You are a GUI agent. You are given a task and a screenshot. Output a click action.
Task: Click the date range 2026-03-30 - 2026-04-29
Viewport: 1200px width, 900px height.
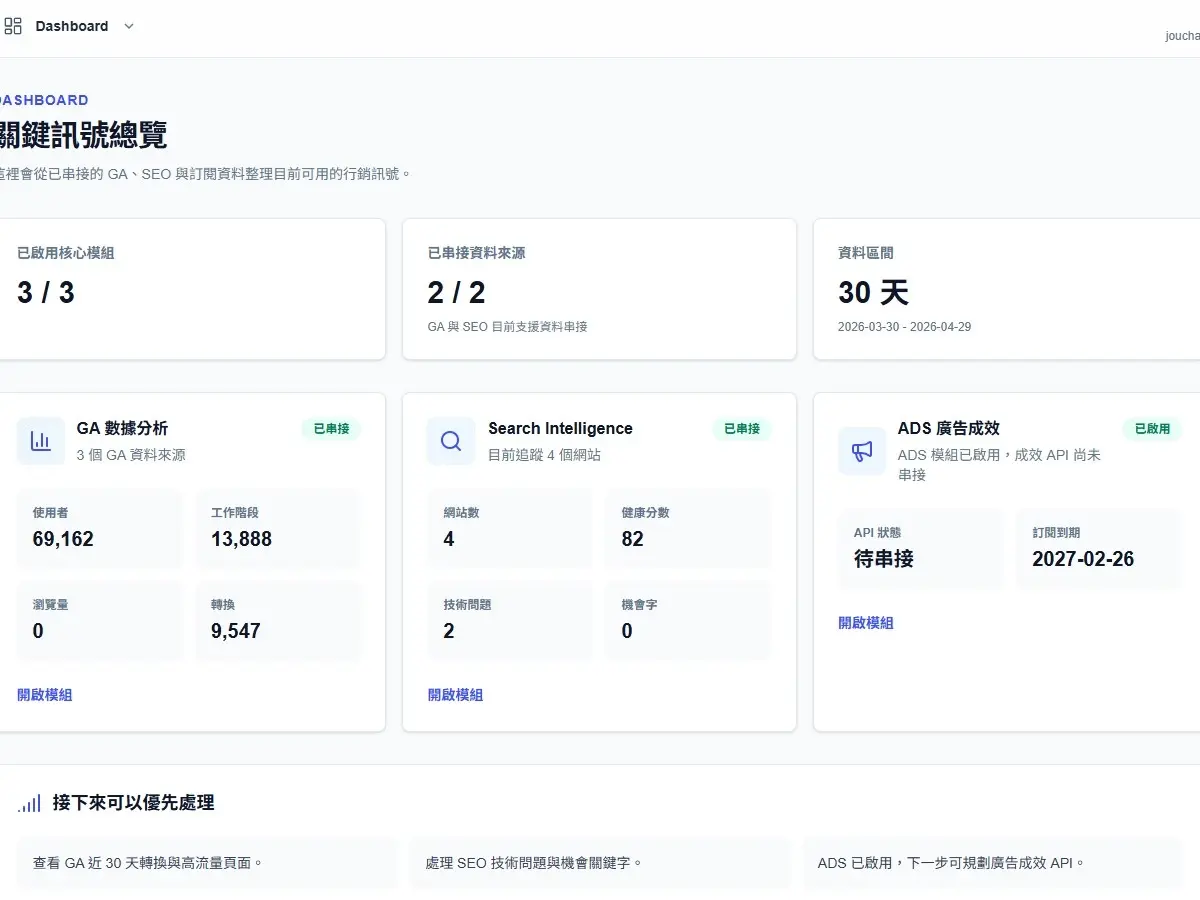[x=905, y=327]
